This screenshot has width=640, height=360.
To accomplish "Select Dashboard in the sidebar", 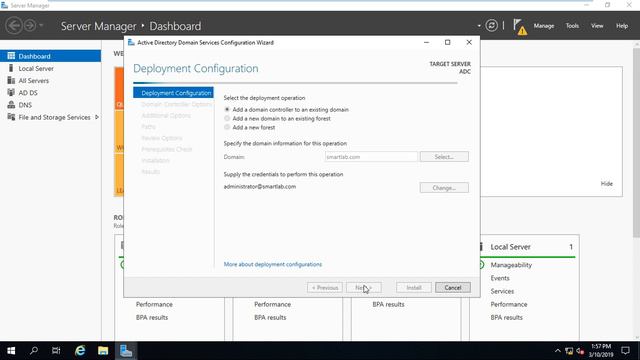I will [x=50, y=56].
